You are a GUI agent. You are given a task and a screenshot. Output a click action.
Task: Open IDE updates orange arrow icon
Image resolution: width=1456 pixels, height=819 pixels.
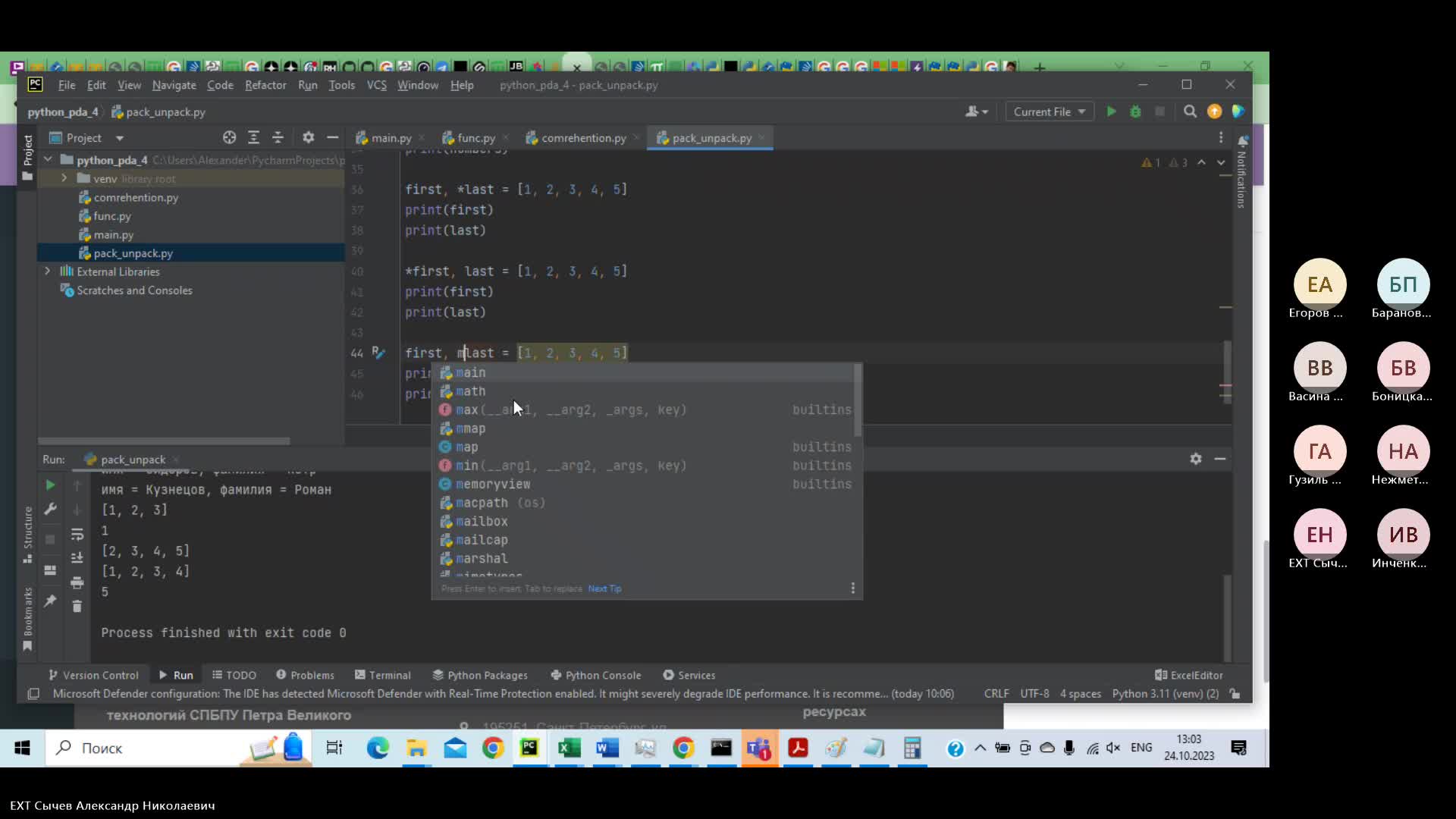pos(1214,111)
